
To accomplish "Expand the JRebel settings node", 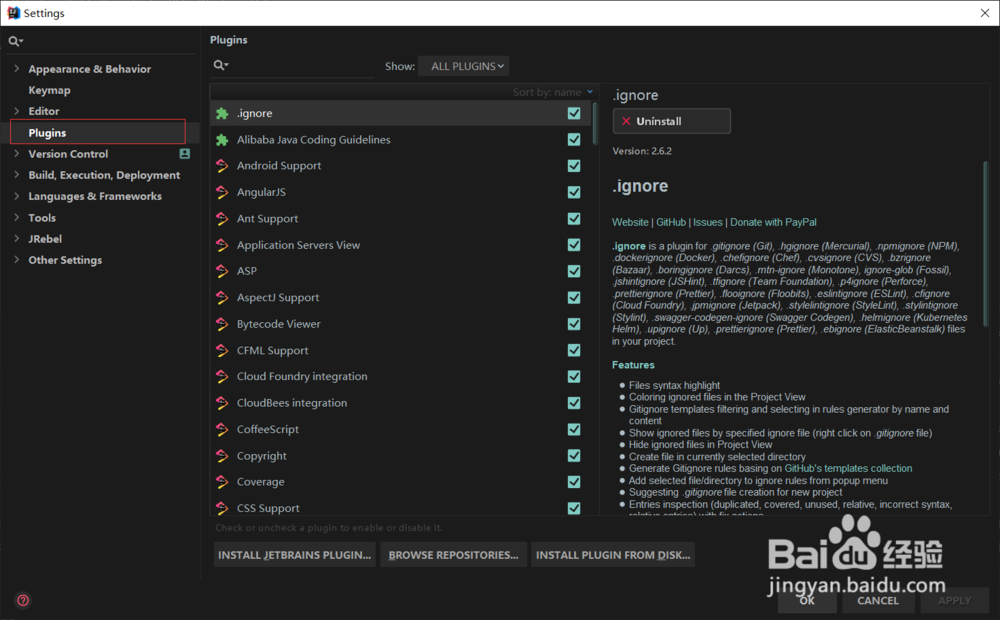I will pos(17,239).
